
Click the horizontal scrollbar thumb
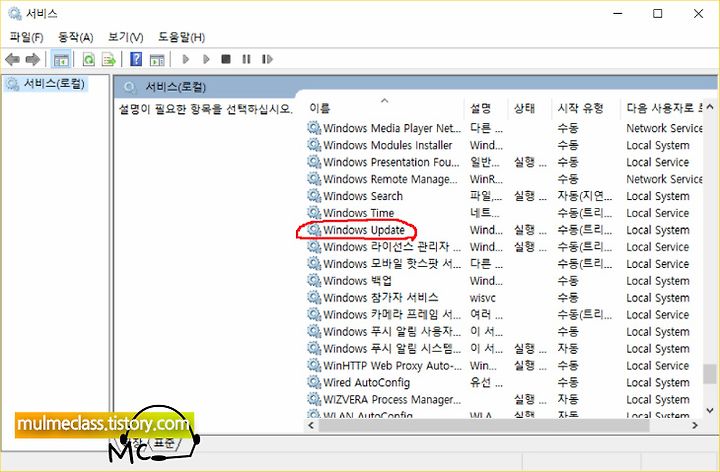click(484, 426)
